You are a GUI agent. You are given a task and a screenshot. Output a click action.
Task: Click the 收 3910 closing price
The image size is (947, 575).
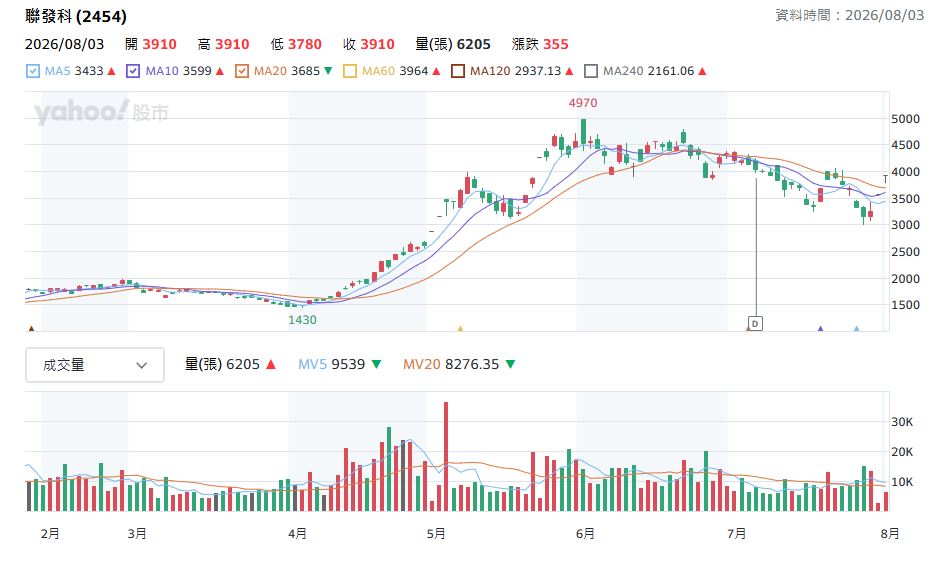pos(368,44)
